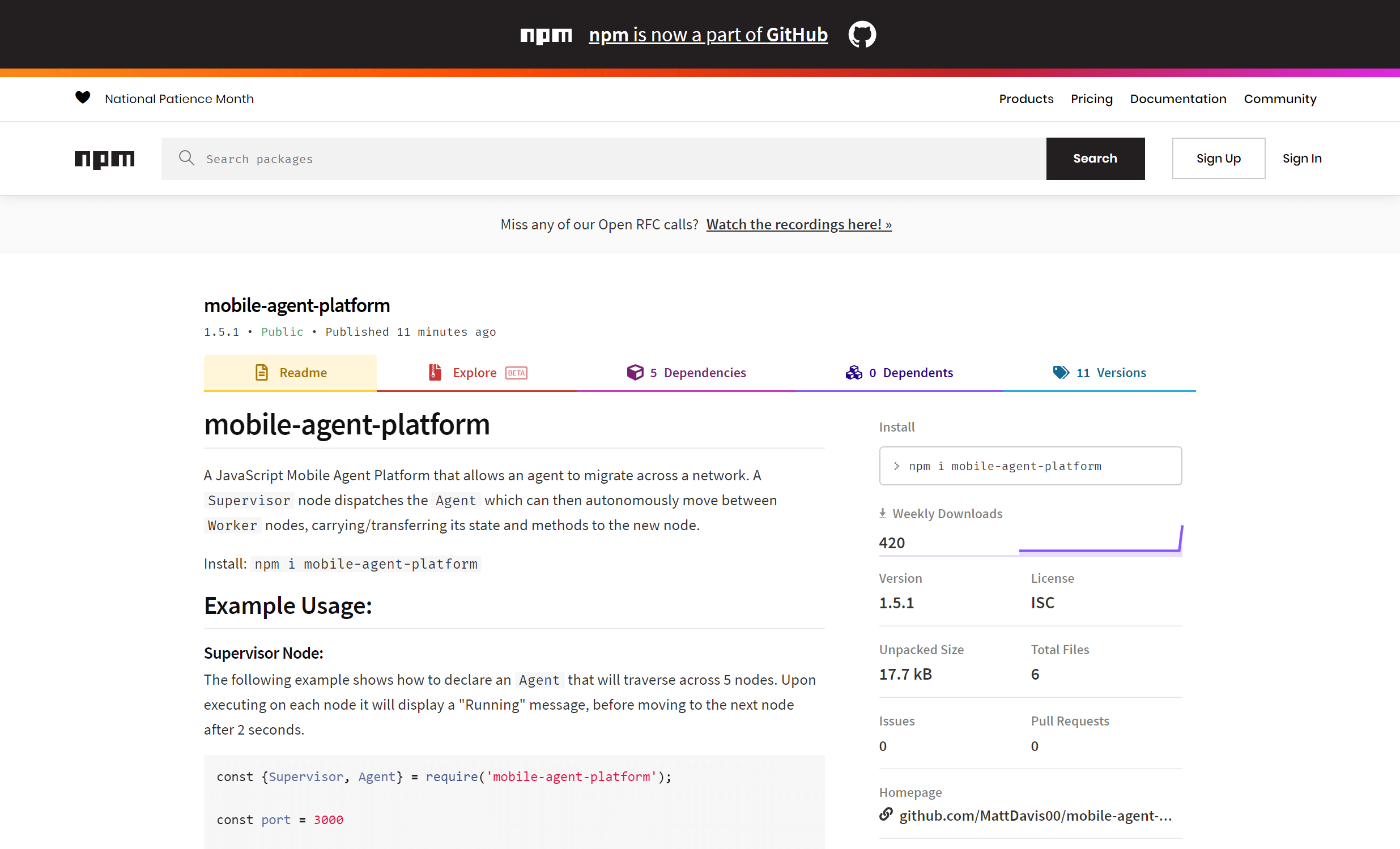Click the 'Worker' inline code in description
This screenshot has width=1400, height=849.
point(232,525)
